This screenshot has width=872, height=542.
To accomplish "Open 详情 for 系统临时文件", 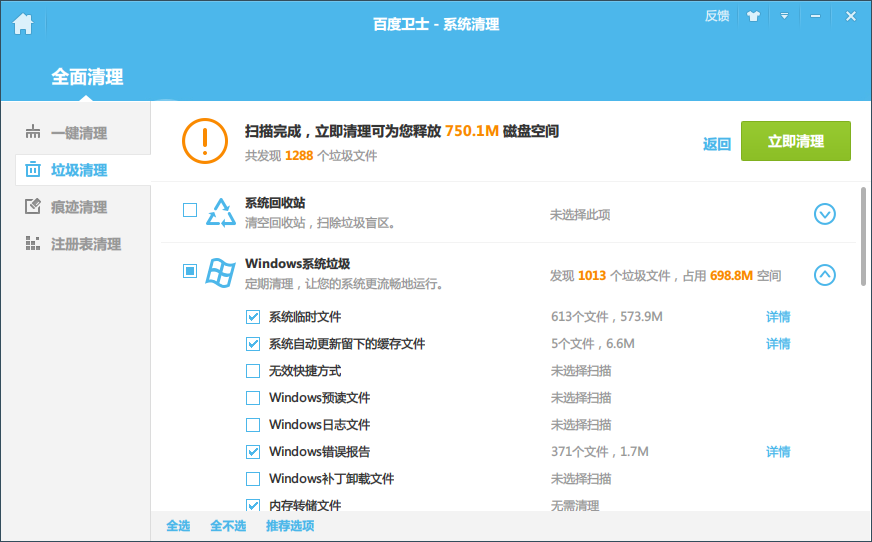I will pyautogui.click(x=778, y=317).
